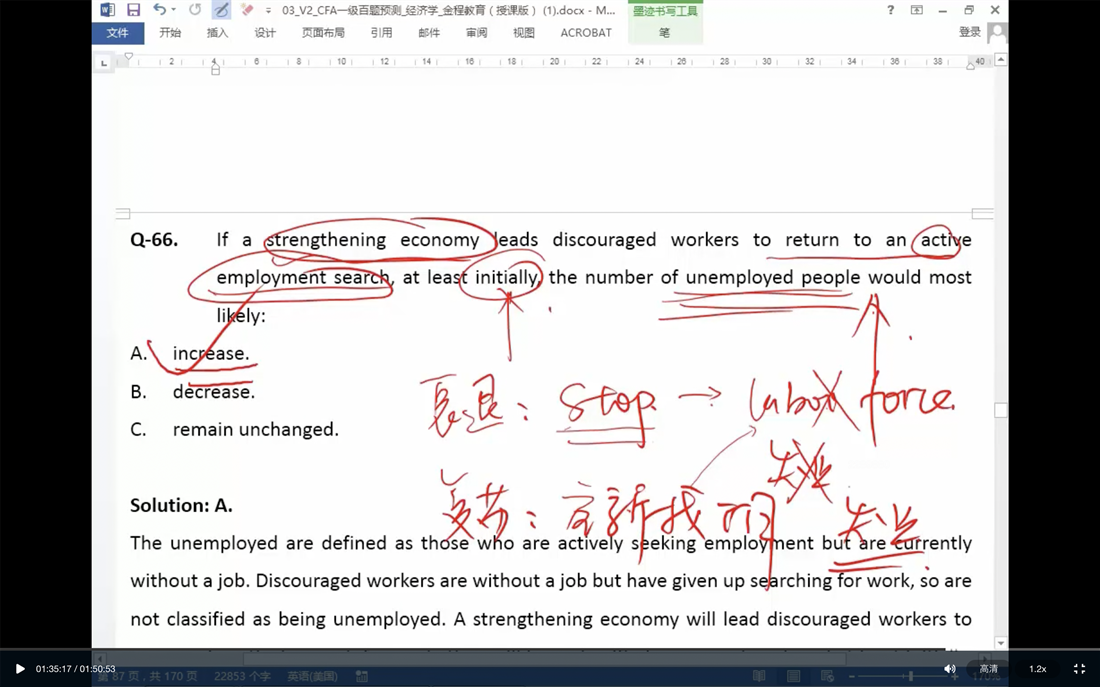Open Customize Quick Access Toolbar dropdown
The width and height of the screenshot is (1100, 687).
click(x=268, y=11)
